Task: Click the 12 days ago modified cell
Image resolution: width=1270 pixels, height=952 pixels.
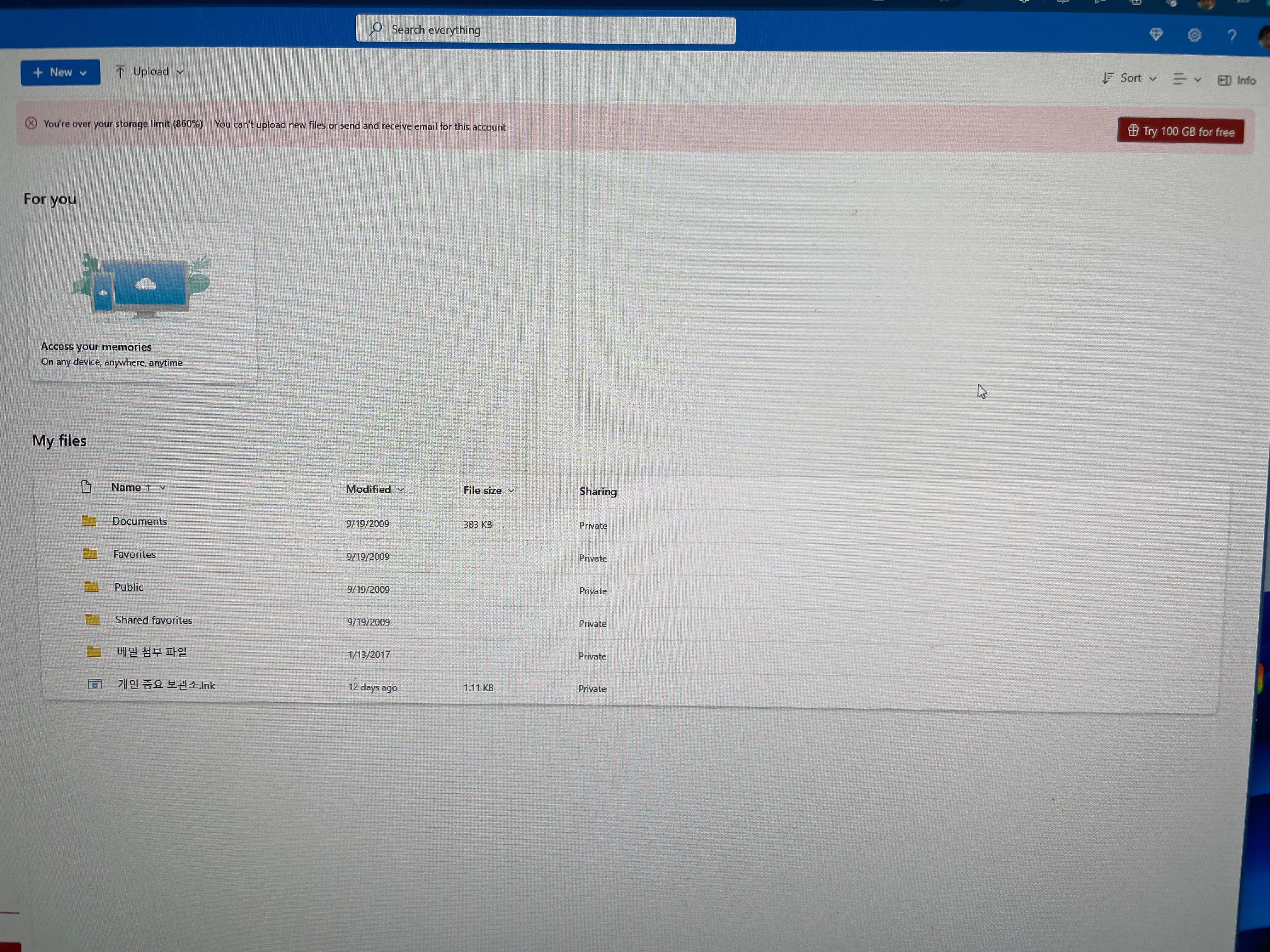Action: click(x=373, y=688)
